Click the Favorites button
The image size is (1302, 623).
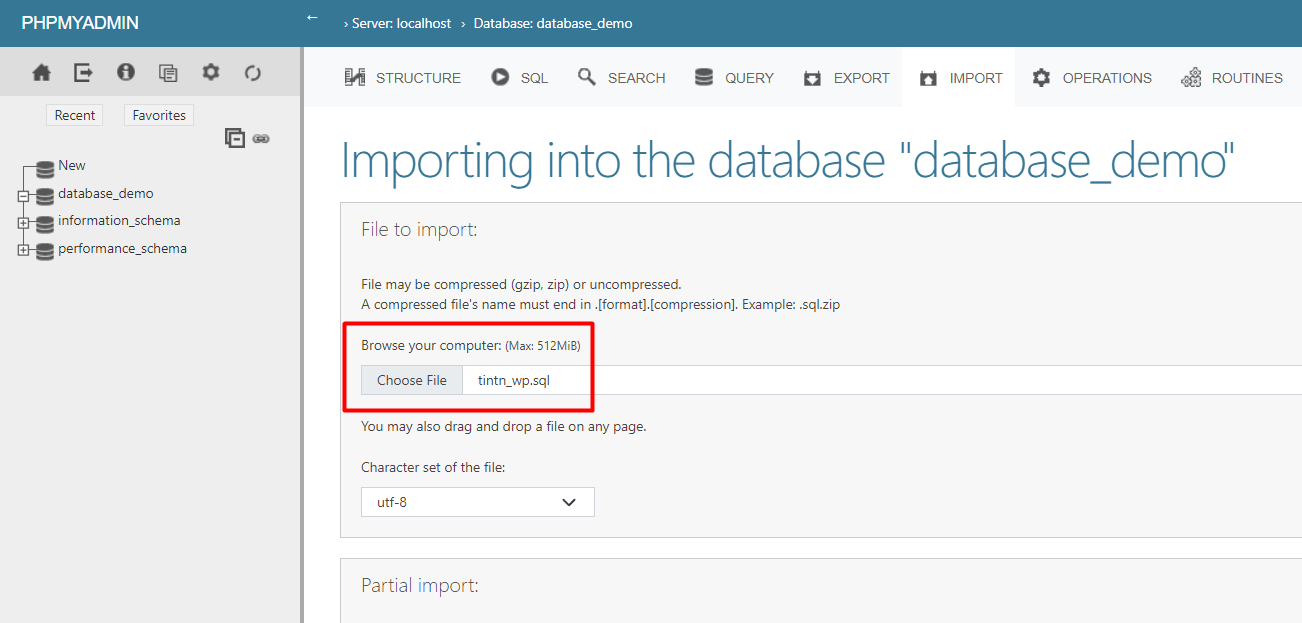coord(159,115)
